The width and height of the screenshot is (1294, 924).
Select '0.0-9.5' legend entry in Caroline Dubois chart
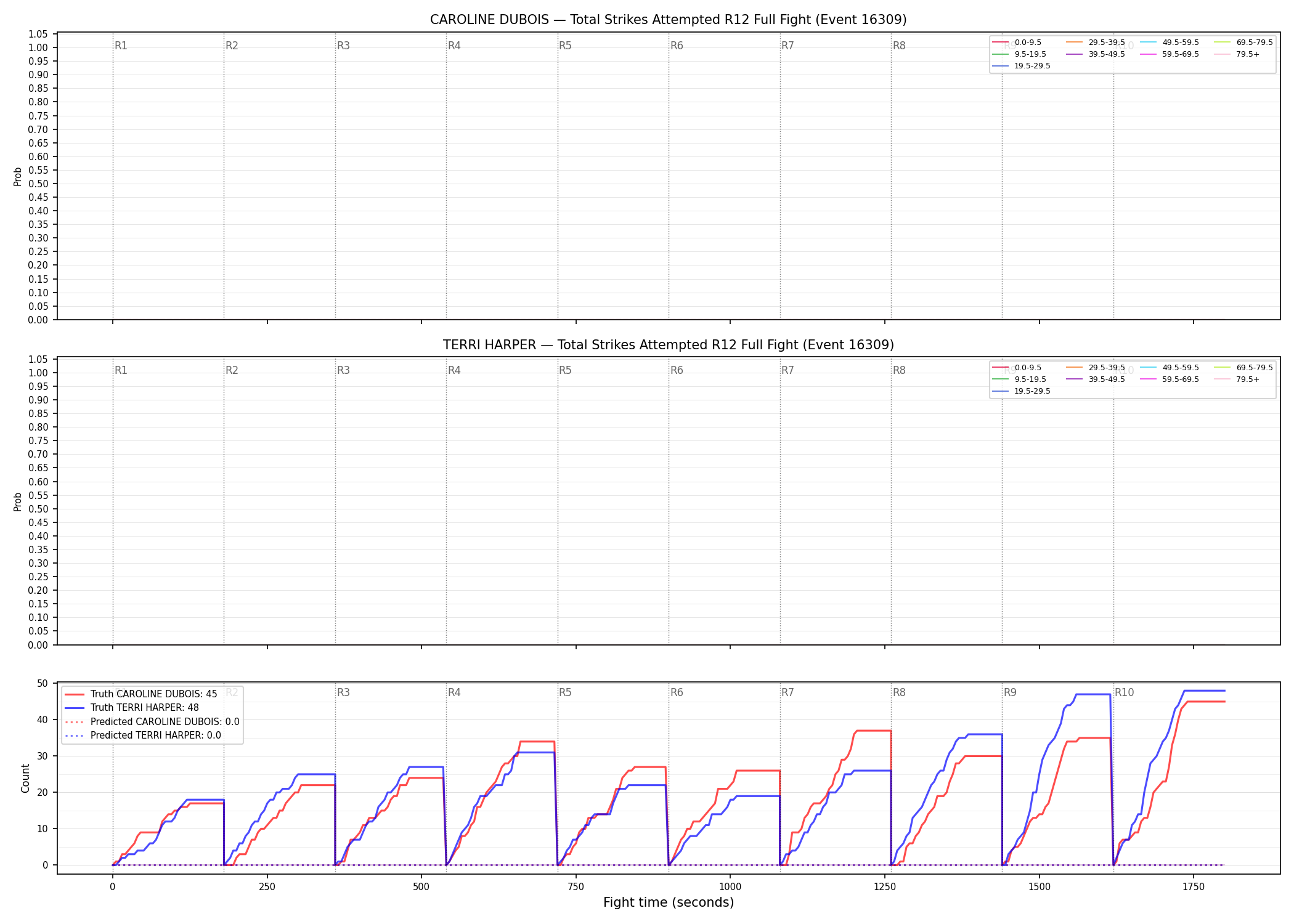pyautogui.click(x=1017, y=43)
